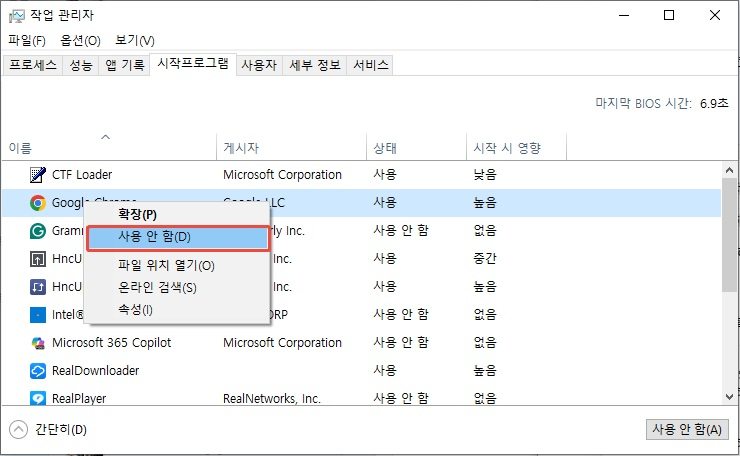
Task: Sort by the 시작 시 영향 column header
Action: 516,148
